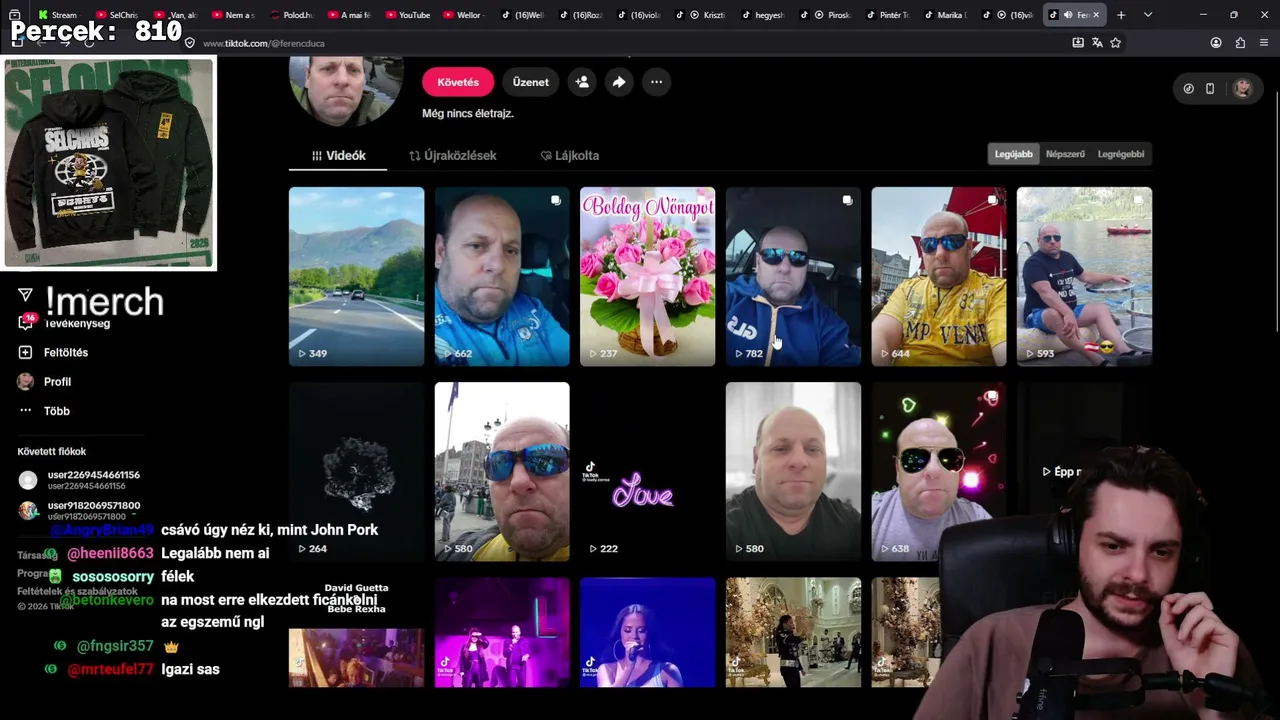Open the browser account icon
Screen dimensions: 1280x720
tap(1216, 43)
